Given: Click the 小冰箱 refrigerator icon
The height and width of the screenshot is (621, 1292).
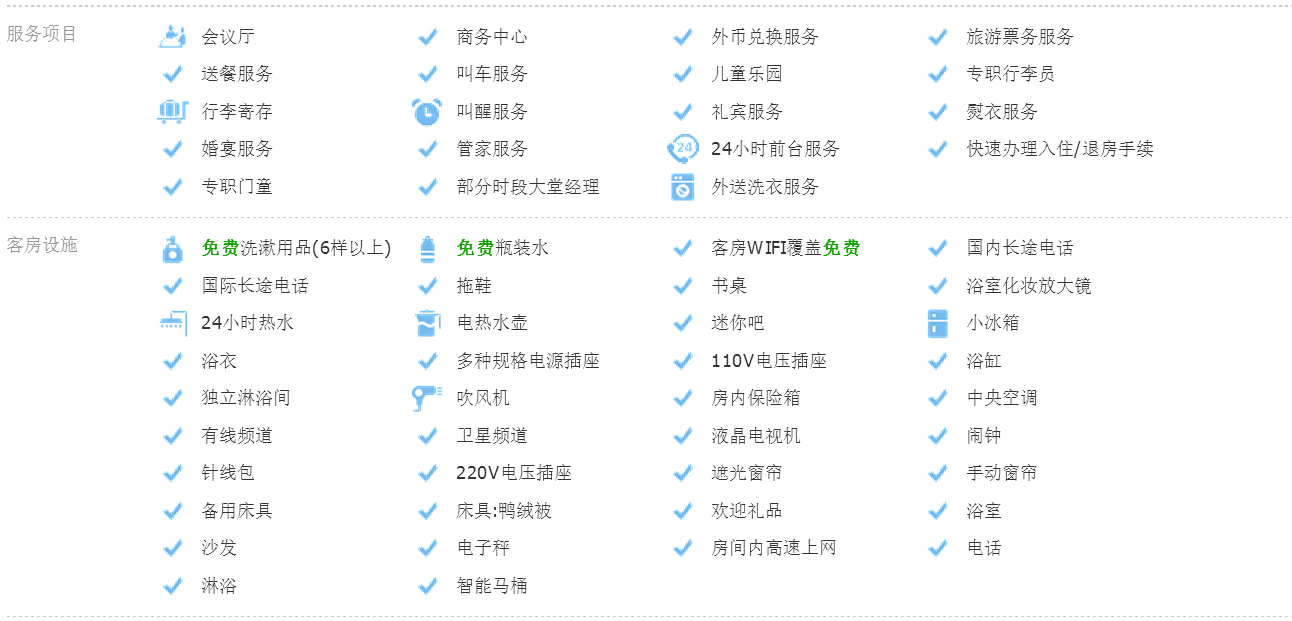Looking at the screenshot, I should coord(937,323).
